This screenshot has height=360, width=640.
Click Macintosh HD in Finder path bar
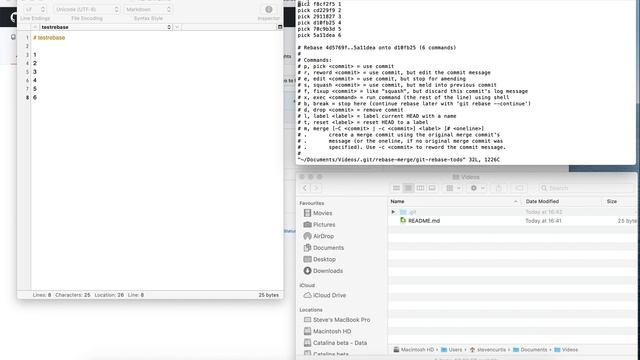pyautogui.click(x=413, y=350)
